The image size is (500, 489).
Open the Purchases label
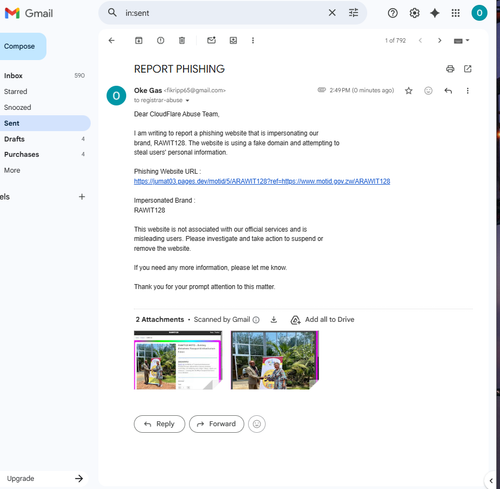[44, 154]
